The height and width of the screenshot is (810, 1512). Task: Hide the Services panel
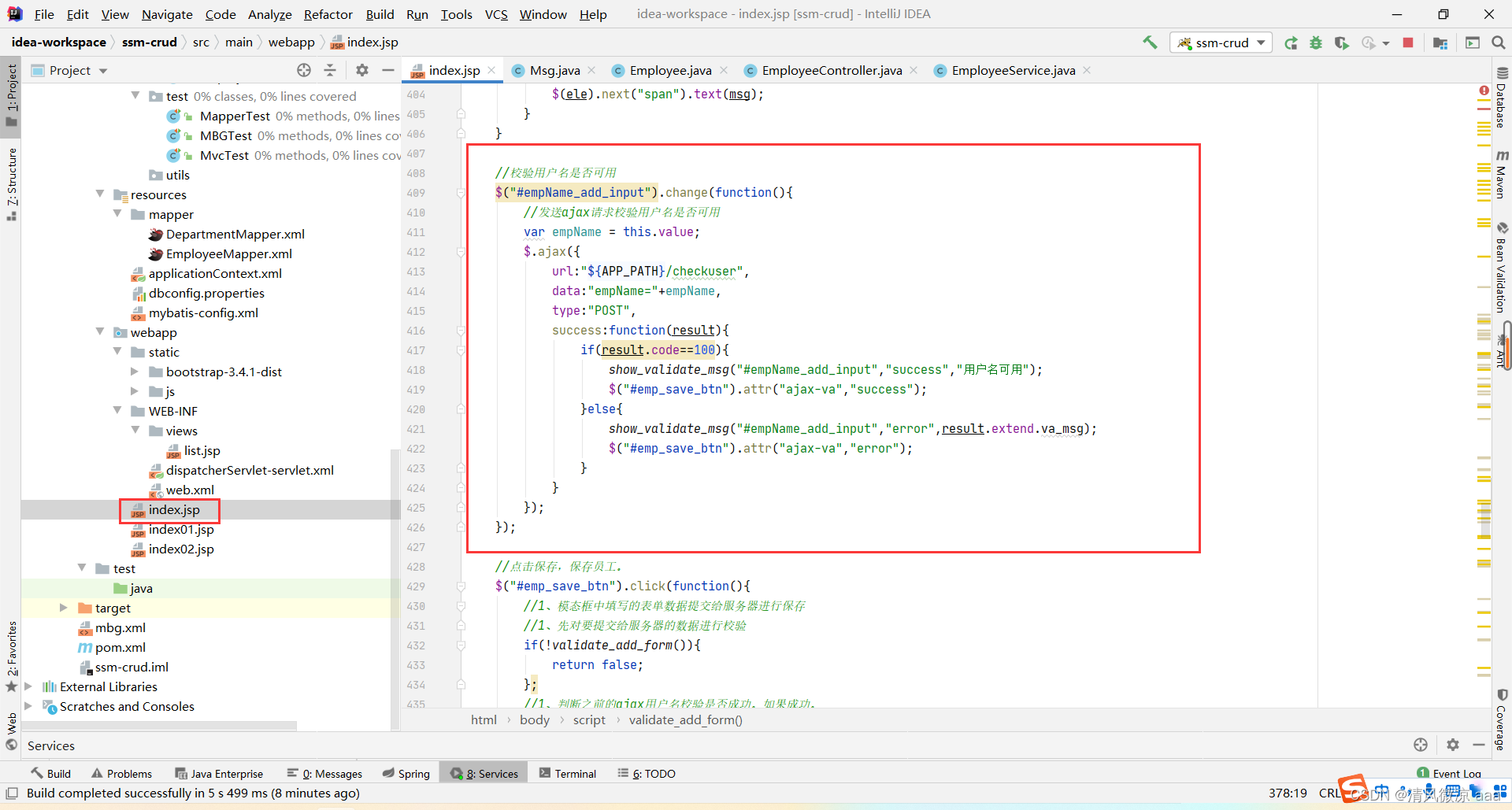click(1479, 745)
